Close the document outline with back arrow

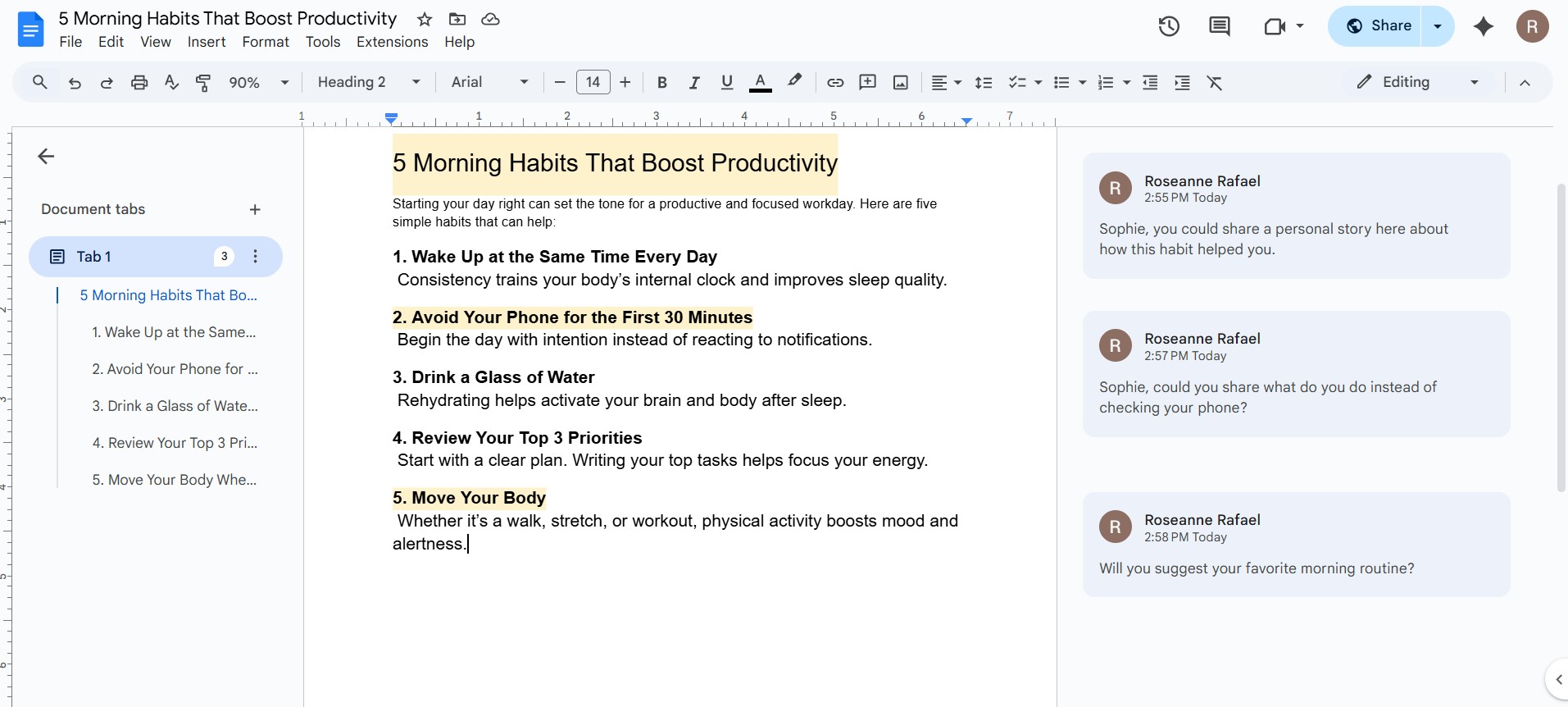coord(46,156)
